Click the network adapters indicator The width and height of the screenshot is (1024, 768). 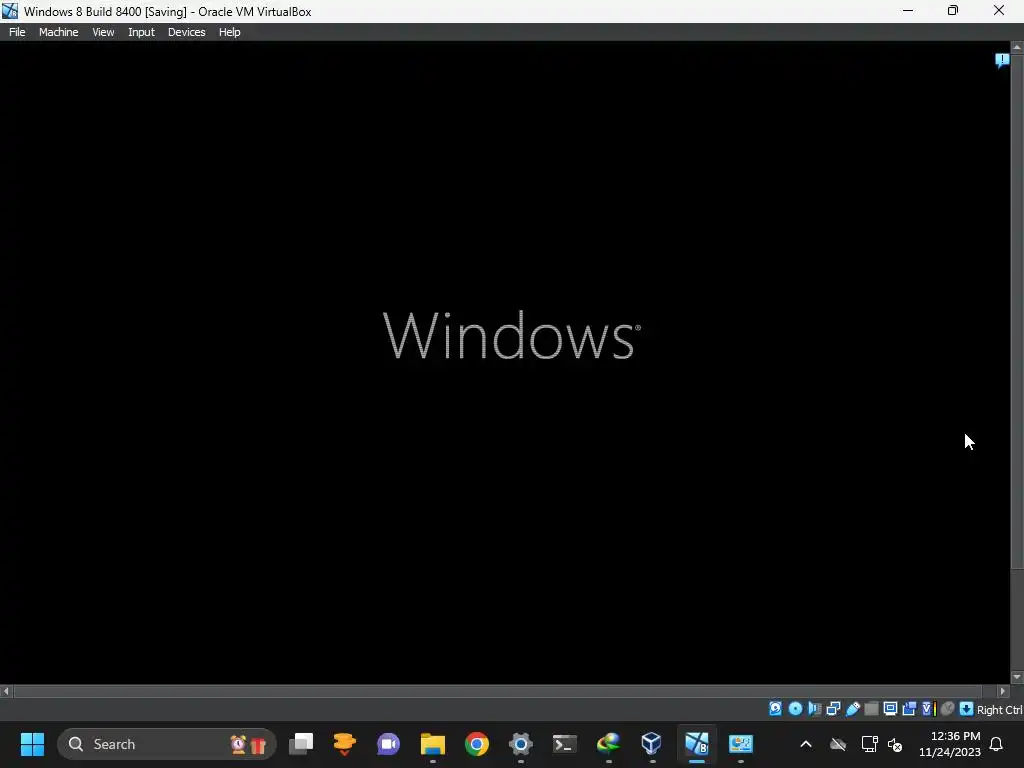(833, 709)
